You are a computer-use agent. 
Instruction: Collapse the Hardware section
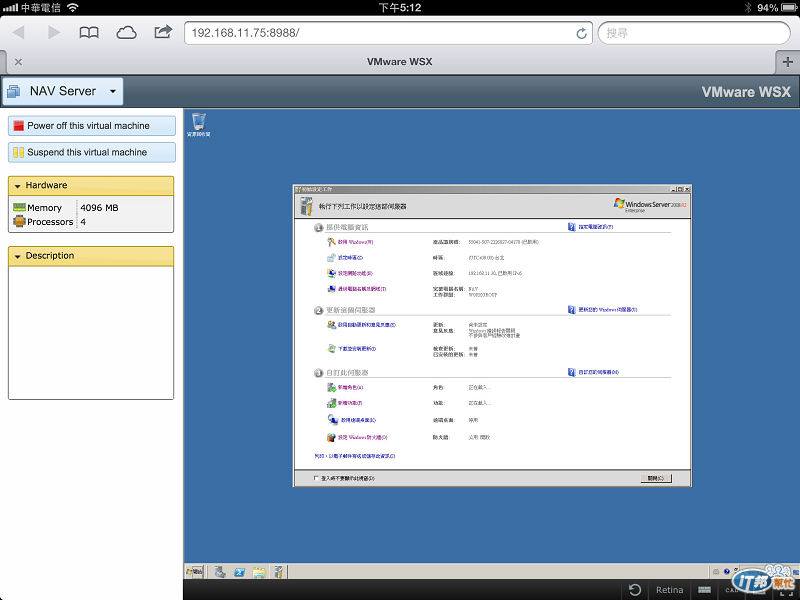91,185
